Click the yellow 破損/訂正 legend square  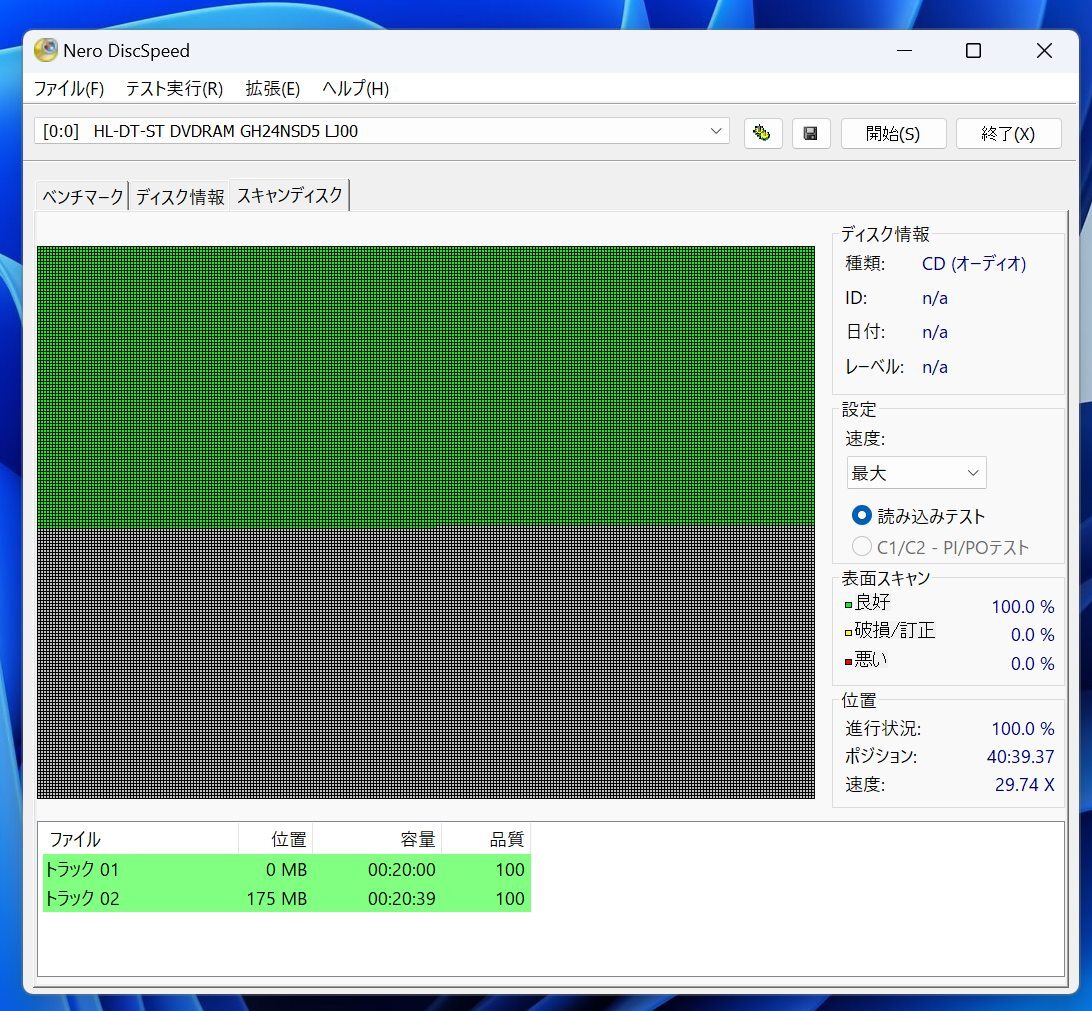click(849, 632)
